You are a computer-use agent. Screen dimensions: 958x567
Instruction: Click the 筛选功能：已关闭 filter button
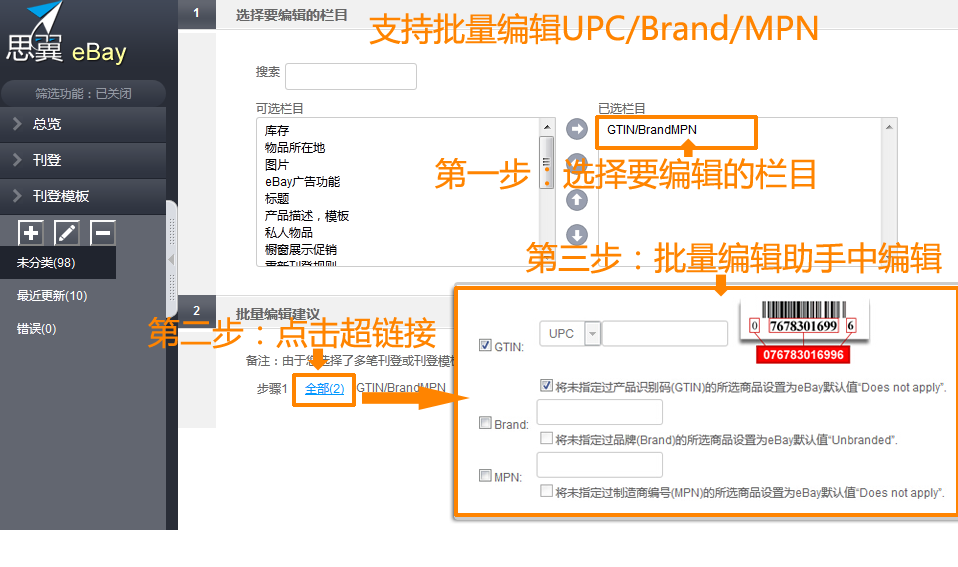pos(83,93)
